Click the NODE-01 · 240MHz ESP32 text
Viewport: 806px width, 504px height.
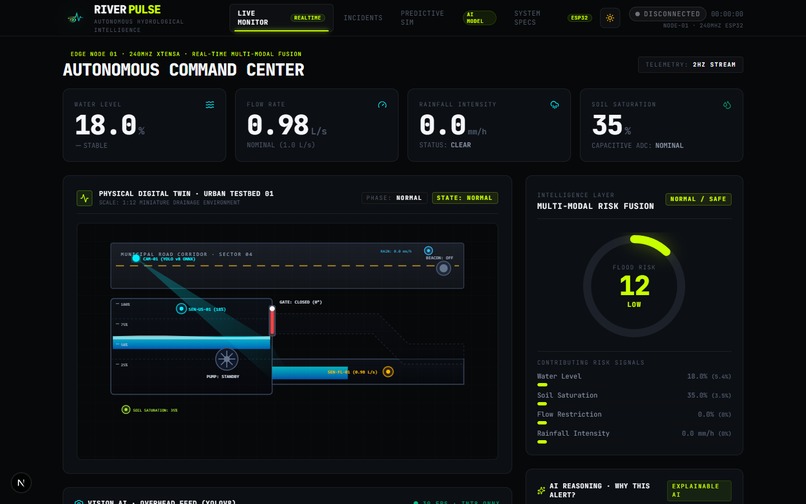point(703,25)
